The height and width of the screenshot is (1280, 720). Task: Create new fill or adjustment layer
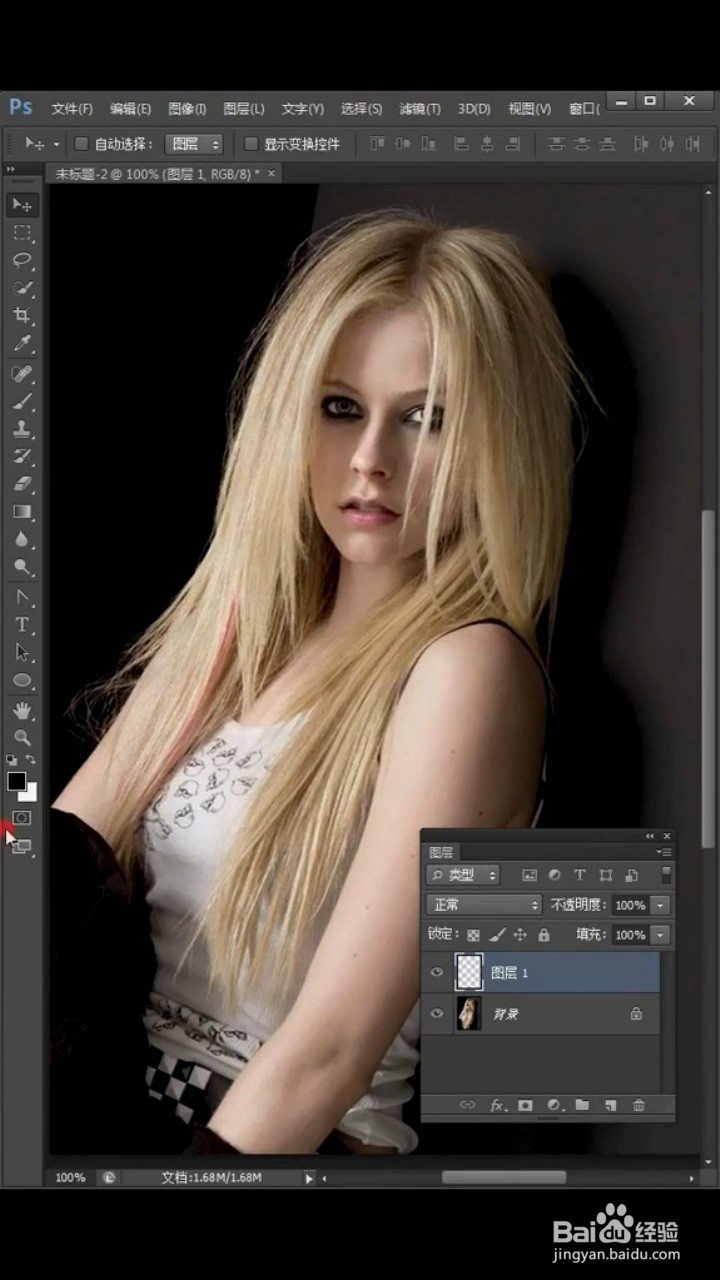[x=554, y=1105]
